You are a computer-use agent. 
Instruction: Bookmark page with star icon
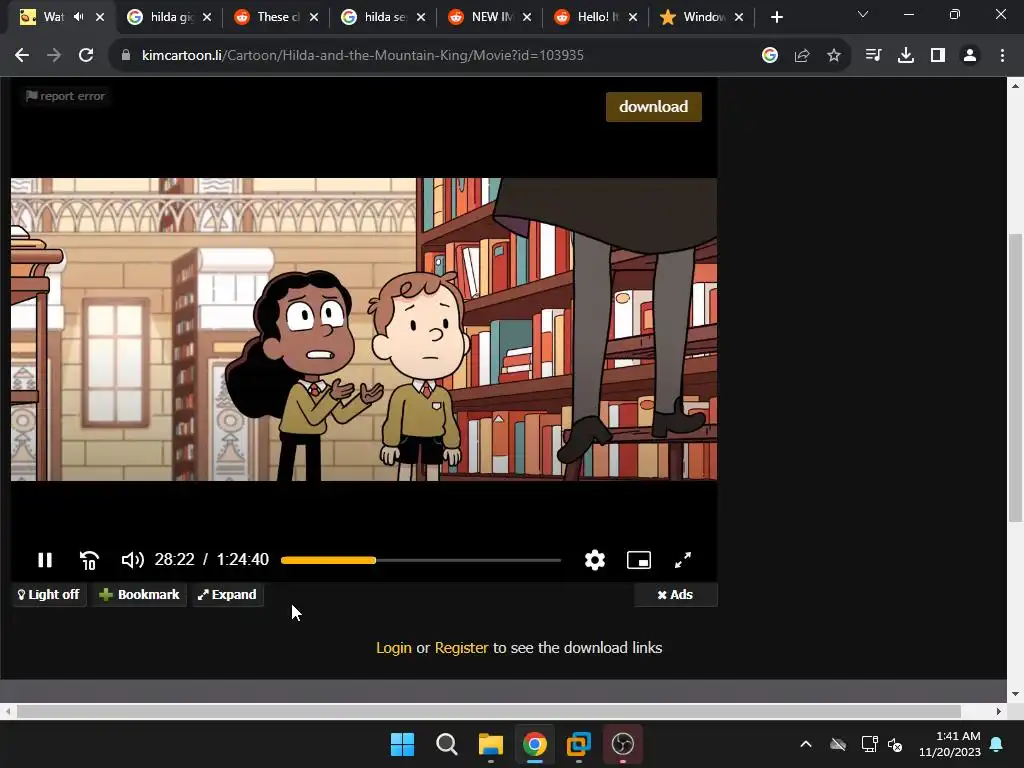[834, 55]
